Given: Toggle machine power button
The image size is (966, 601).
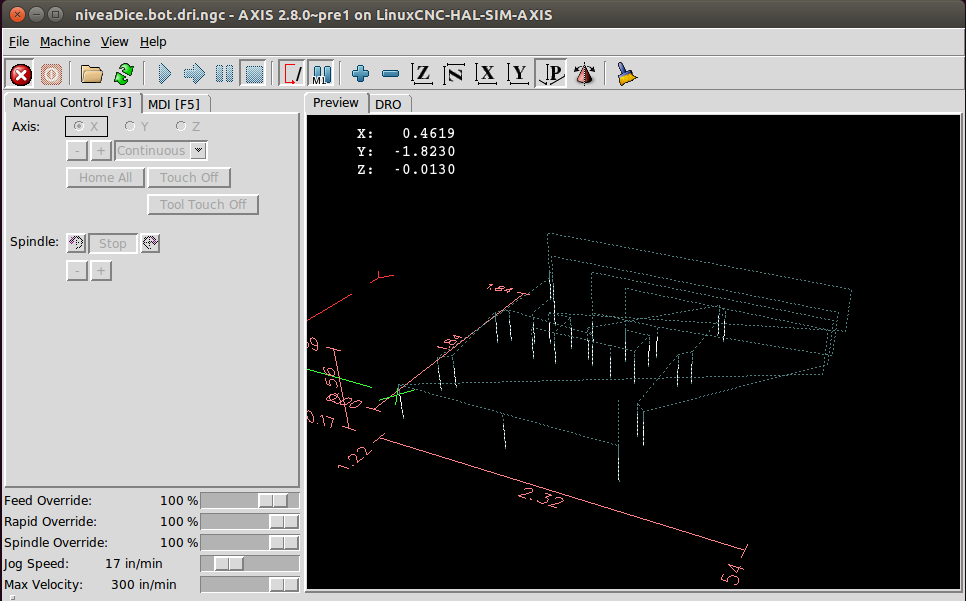Looking at the screenshot, I should (x=51, y=75).
